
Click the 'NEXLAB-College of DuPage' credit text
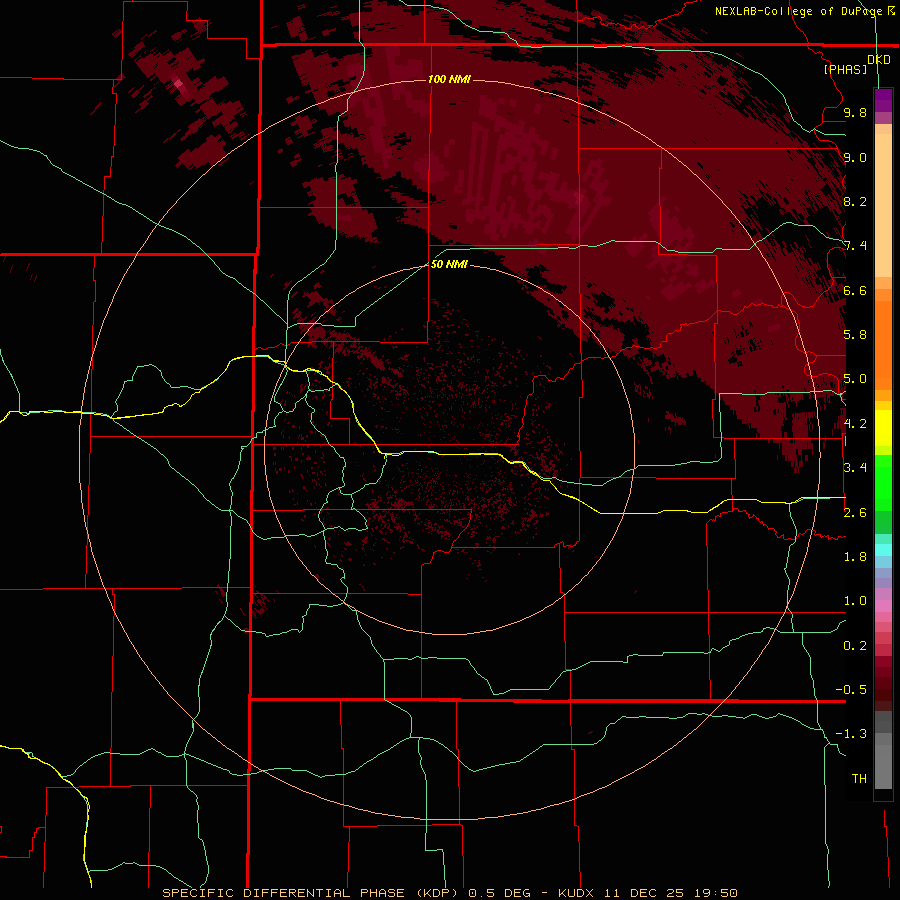pyautogui.click(x=798, y=11)
